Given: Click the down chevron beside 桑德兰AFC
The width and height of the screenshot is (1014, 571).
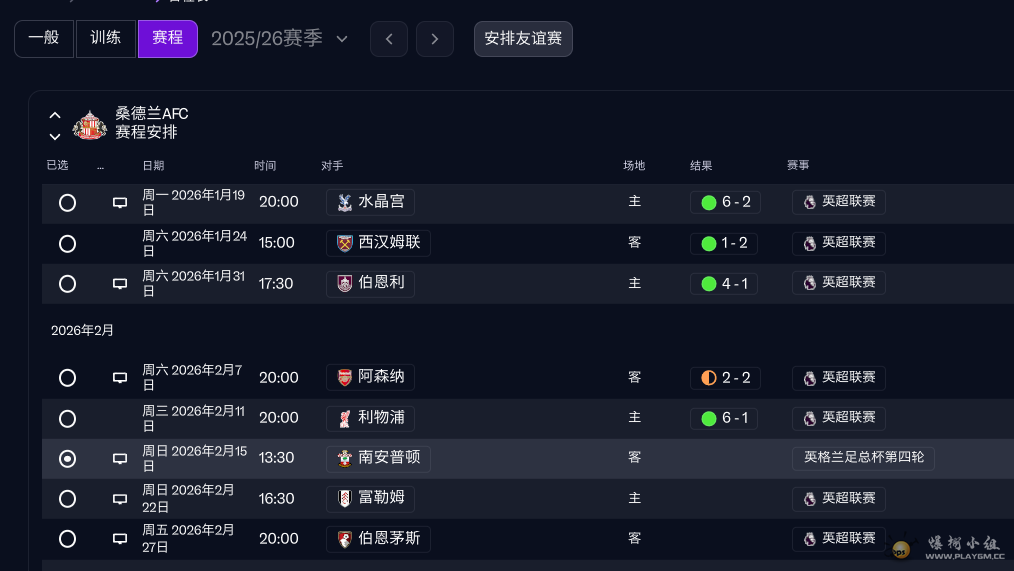Looking at the screenshot, I should click(55, 136).
